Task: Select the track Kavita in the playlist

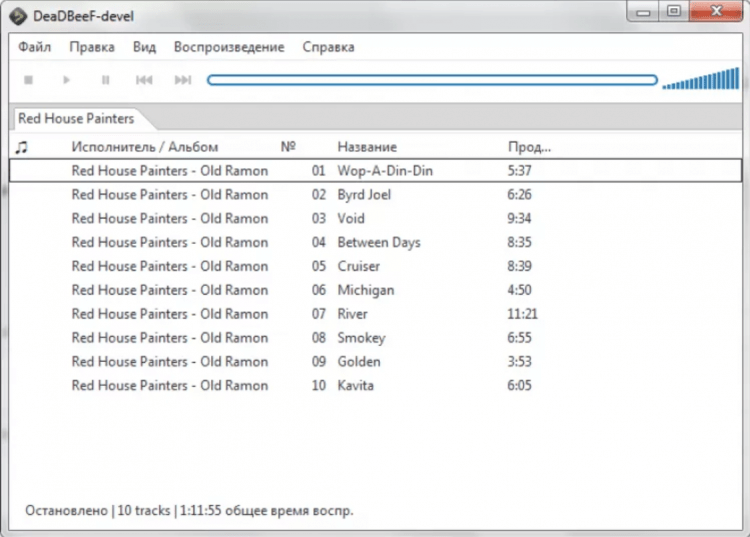Action: click(356, 385)
